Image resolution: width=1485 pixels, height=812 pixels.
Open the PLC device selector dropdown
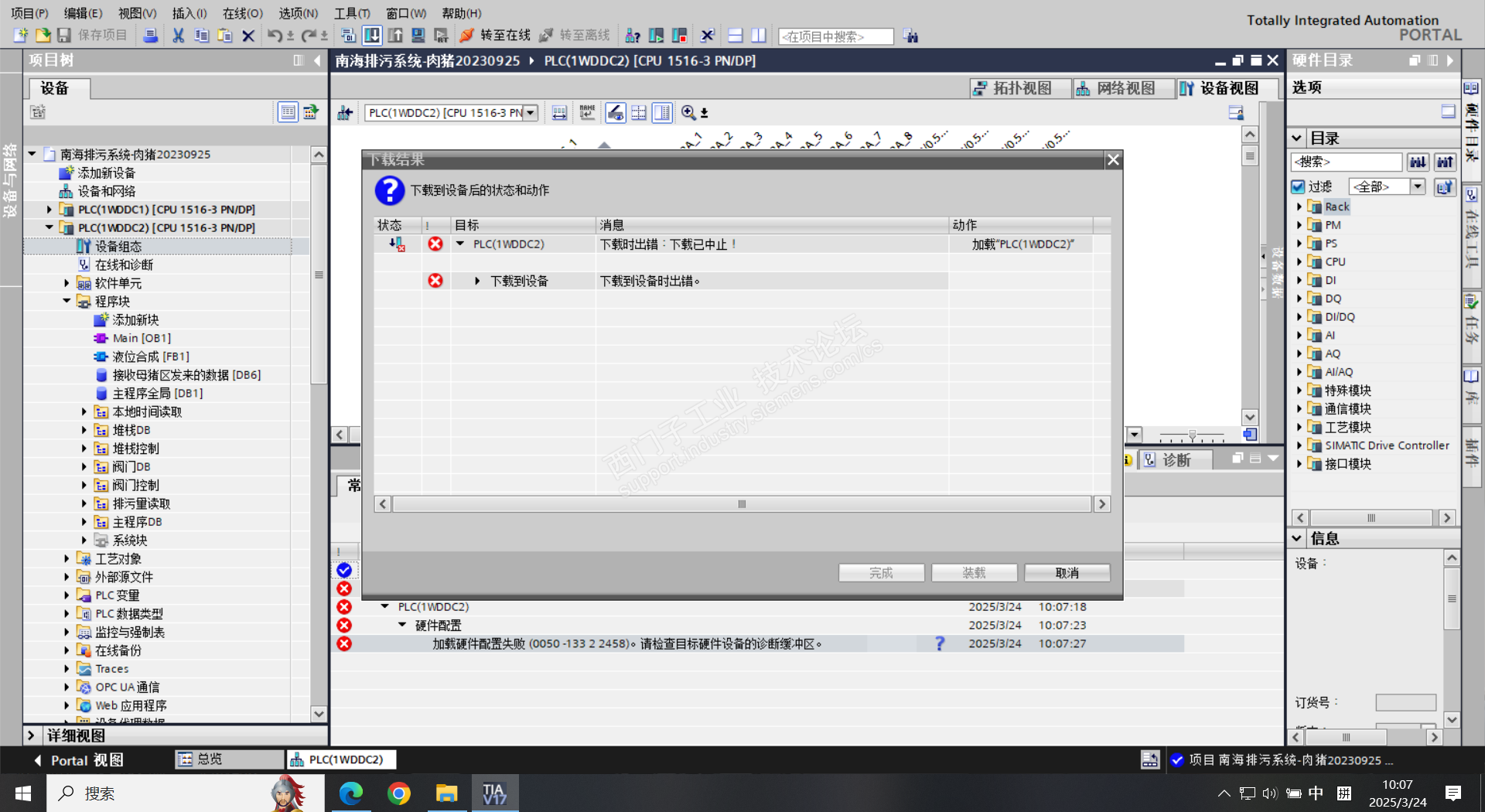click(x=531, y=113)
